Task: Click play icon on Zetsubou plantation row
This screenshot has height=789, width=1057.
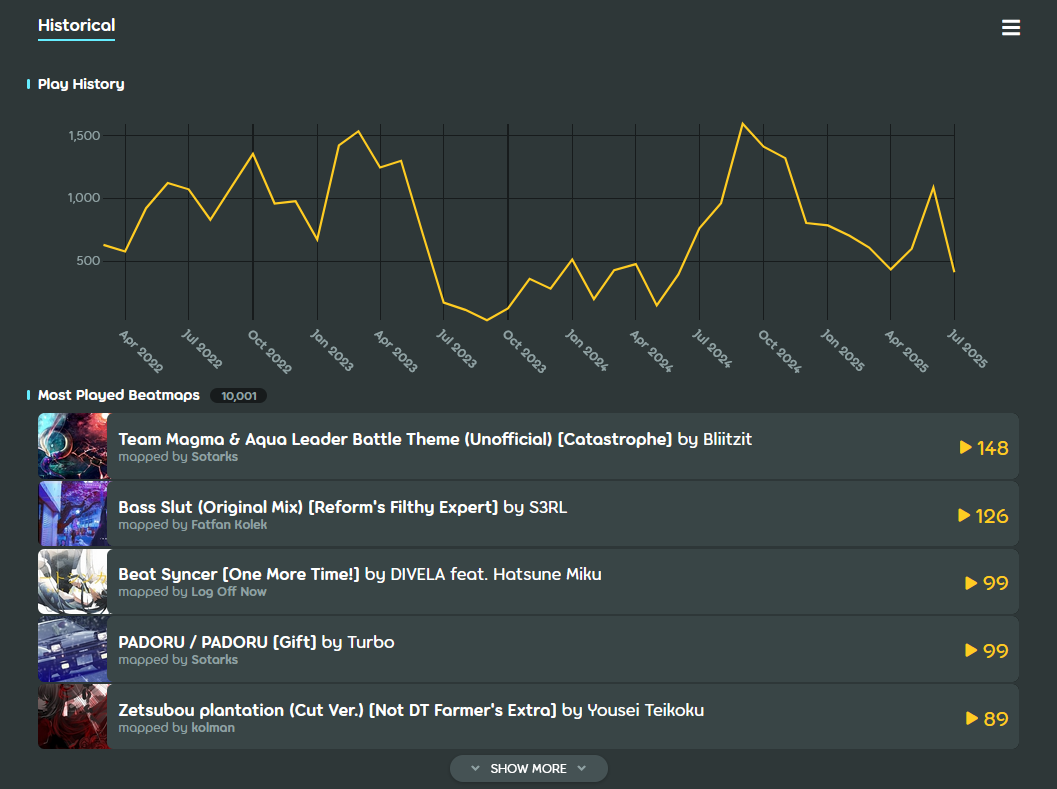Action: click(972, 718)
